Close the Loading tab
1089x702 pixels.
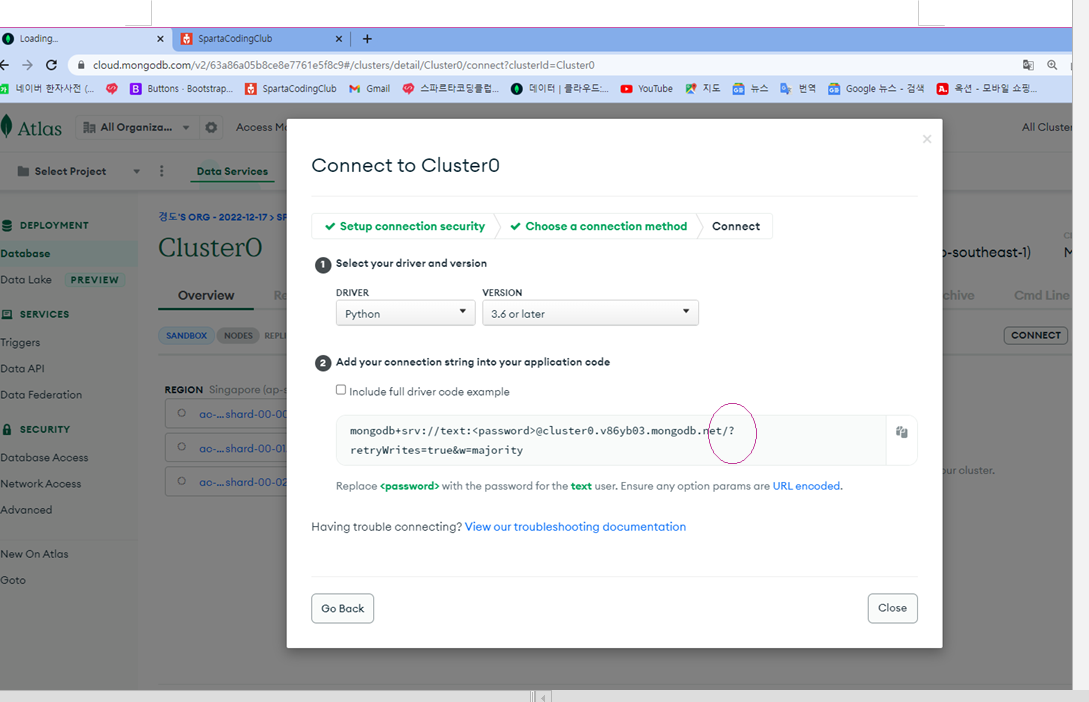160,39
